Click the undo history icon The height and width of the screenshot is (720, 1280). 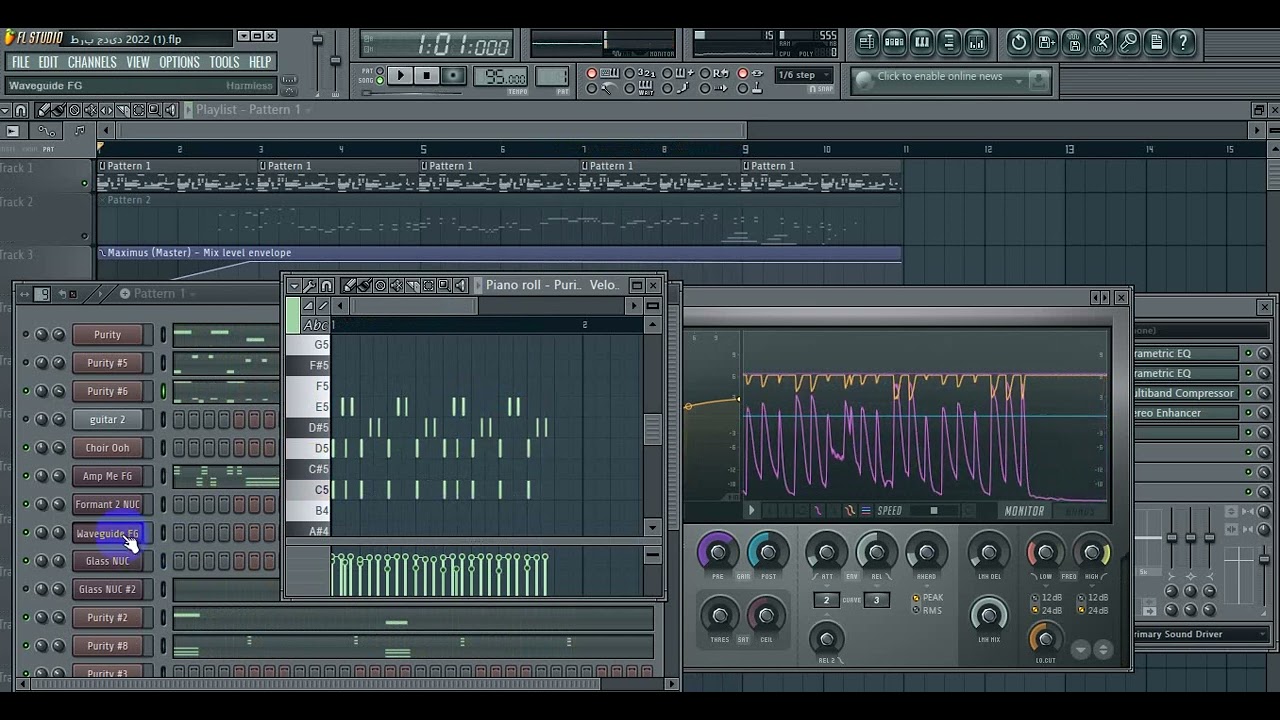click(x=1018, y=42)
